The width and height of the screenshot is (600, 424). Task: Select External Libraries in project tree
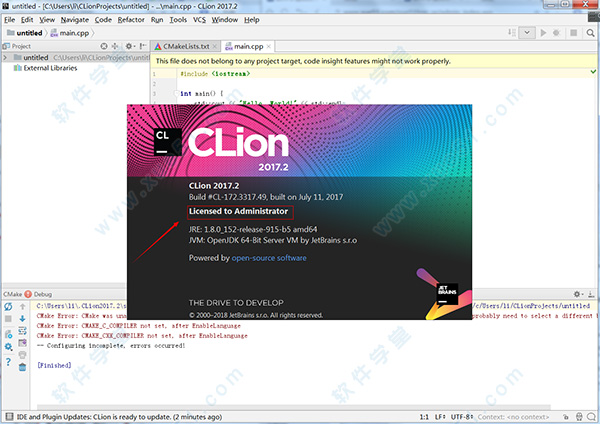[45, 68]
